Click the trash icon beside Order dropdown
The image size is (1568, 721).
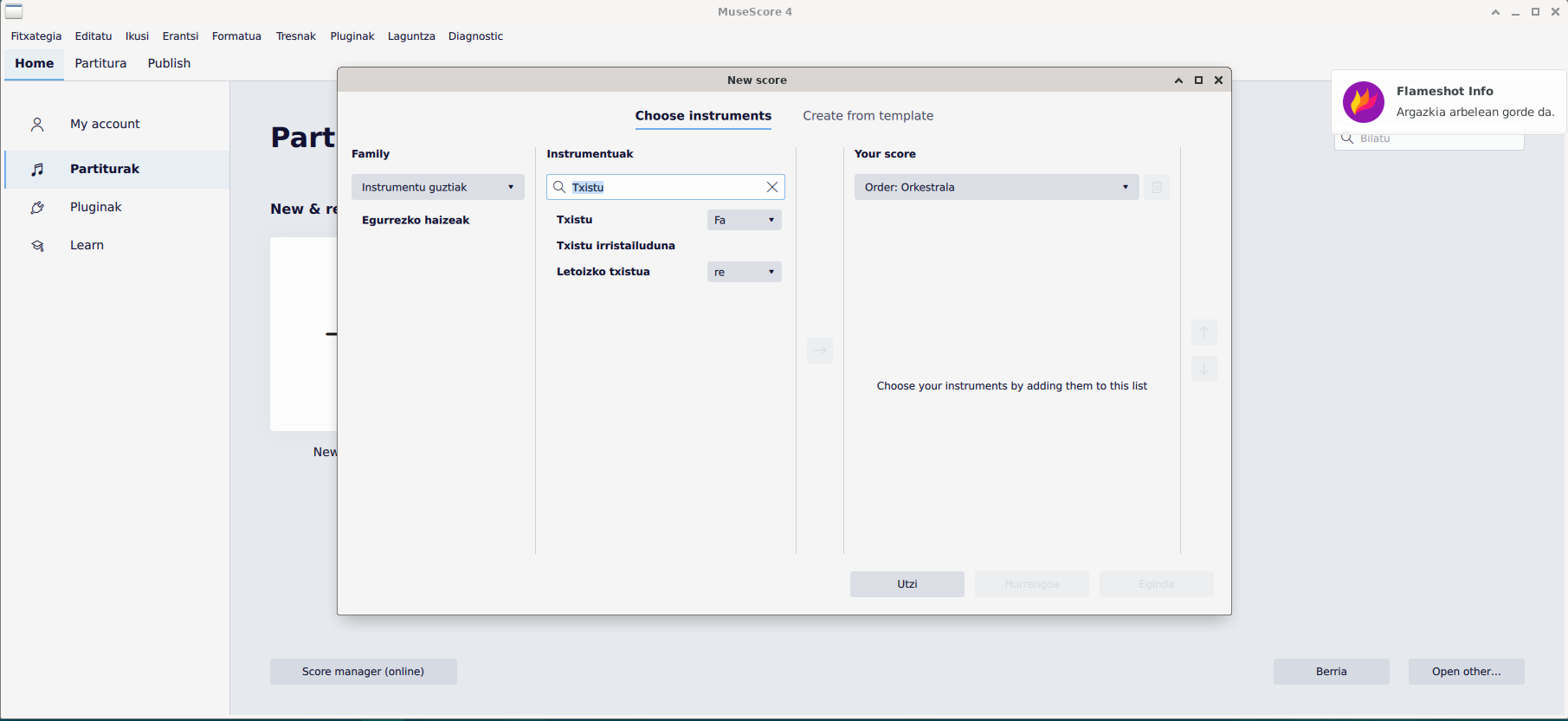1157,187
